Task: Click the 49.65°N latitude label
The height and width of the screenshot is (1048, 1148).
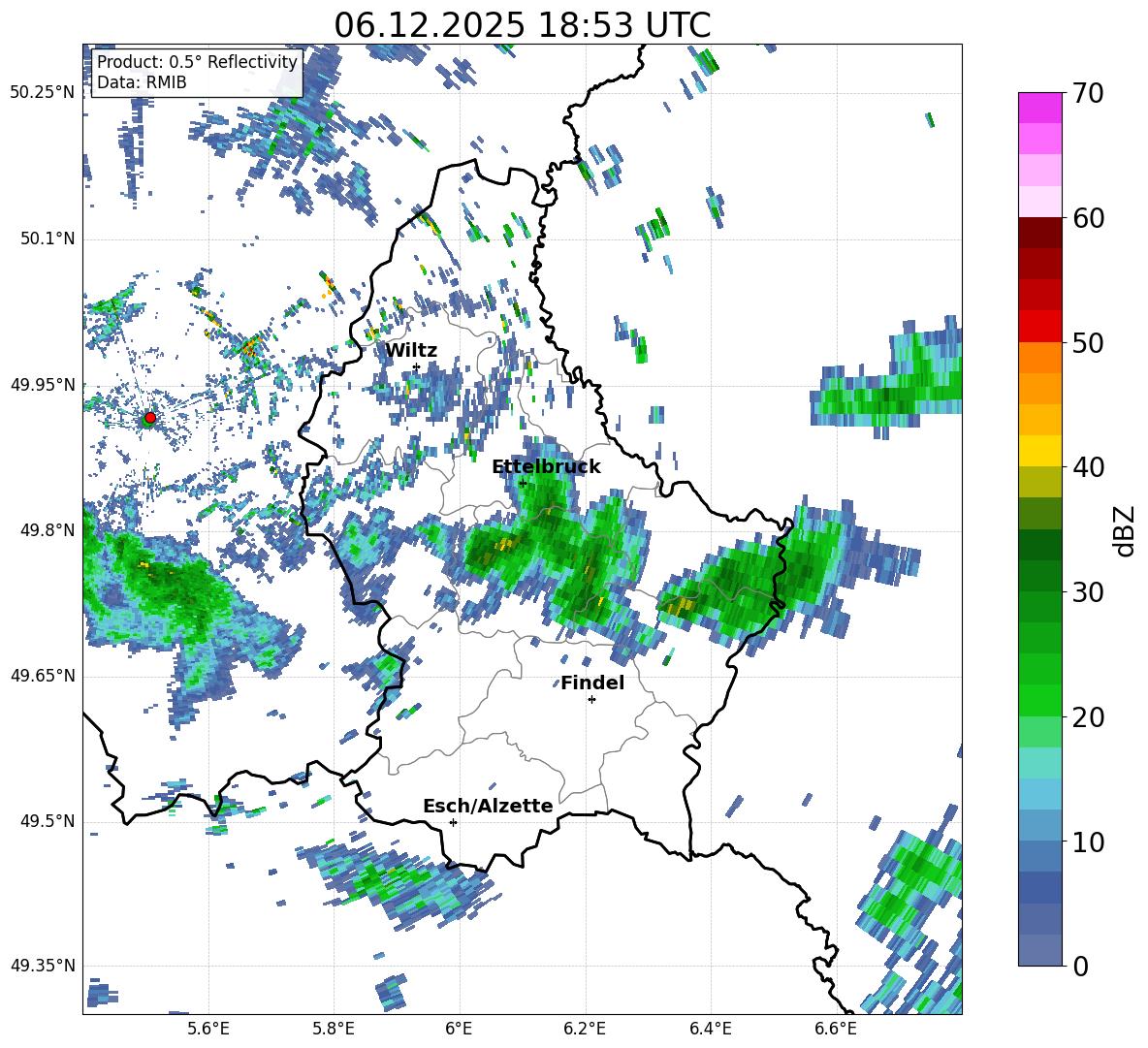Action: pyautogui.click(x=43, y=676)
